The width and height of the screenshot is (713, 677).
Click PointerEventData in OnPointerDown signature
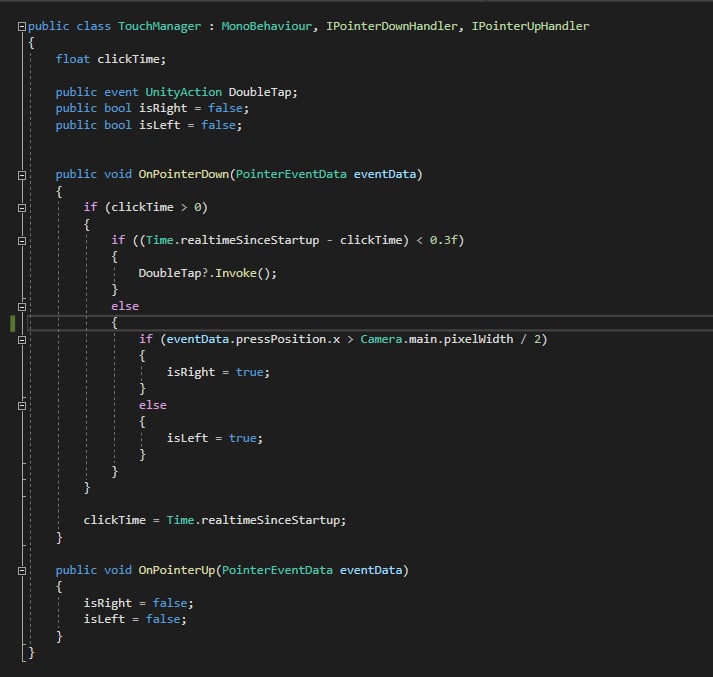[291, 174]
